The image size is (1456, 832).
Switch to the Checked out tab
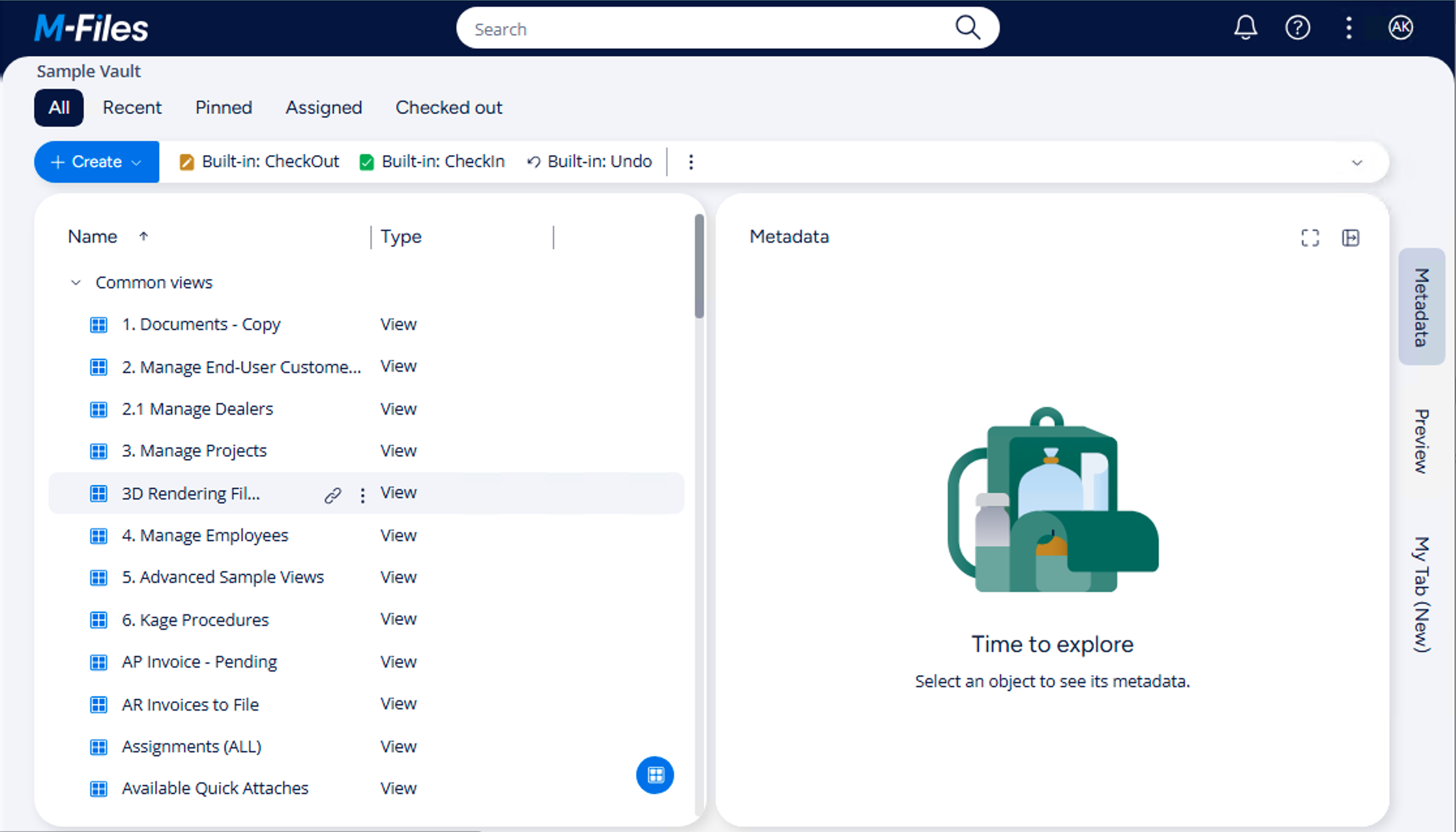pos(448,108)
